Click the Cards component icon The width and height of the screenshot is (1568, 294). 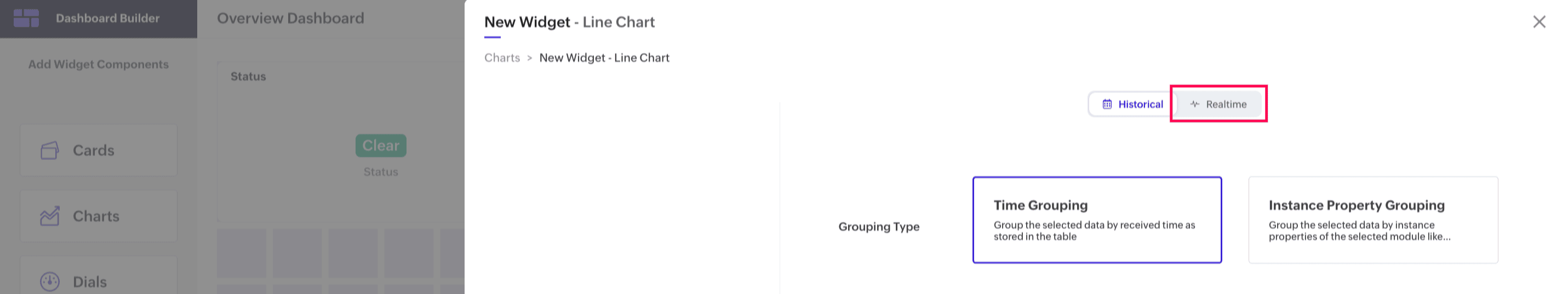[x=49, y=150]
